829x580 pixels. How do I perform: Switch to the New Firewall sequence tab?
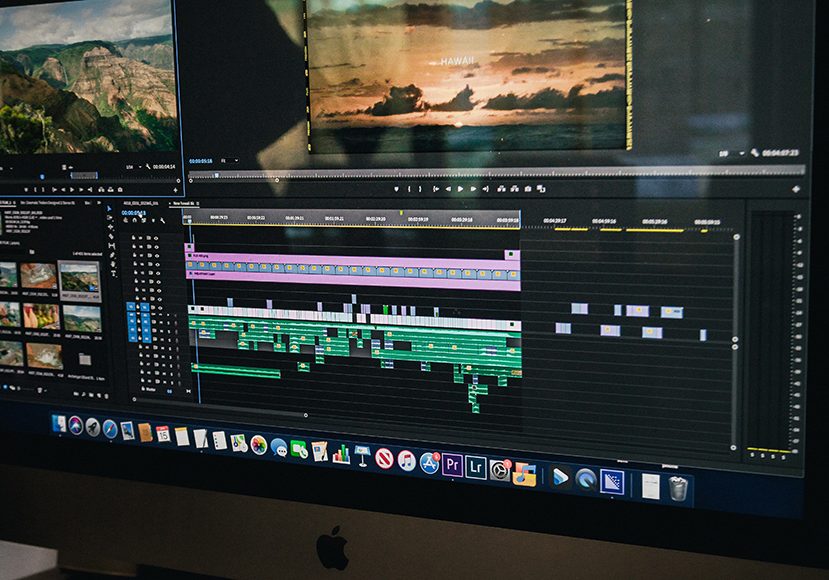point(183,202)
